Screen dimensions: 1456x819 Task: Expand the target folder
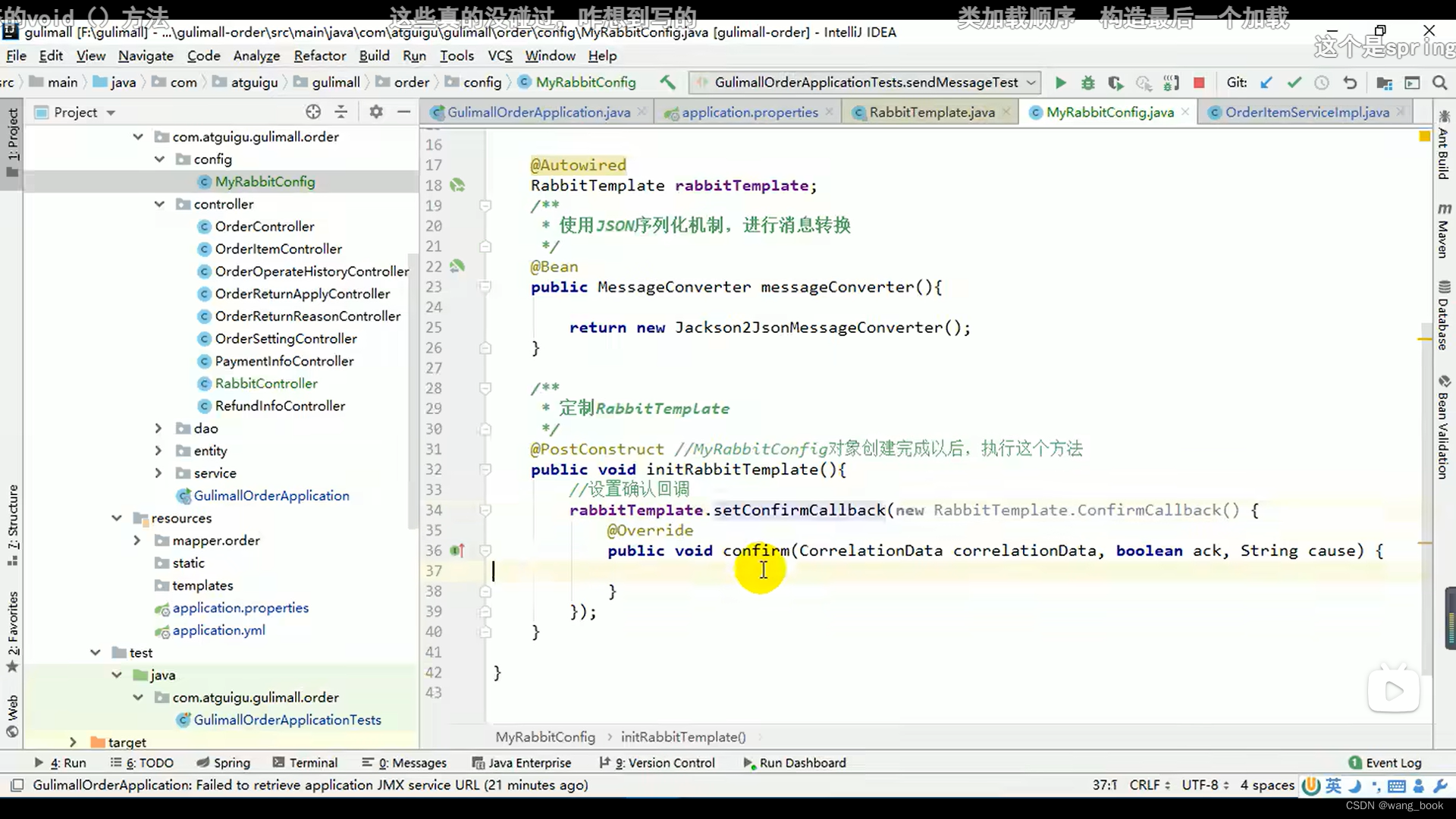click(73, 742)
